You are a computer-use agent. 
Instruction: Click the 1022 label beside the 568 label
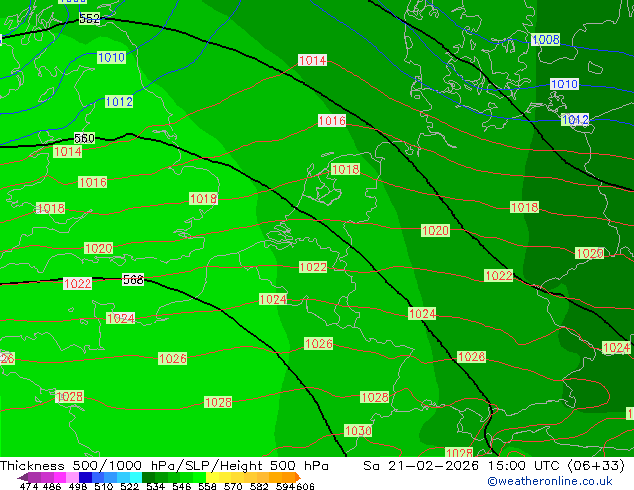tap(77, 283)
